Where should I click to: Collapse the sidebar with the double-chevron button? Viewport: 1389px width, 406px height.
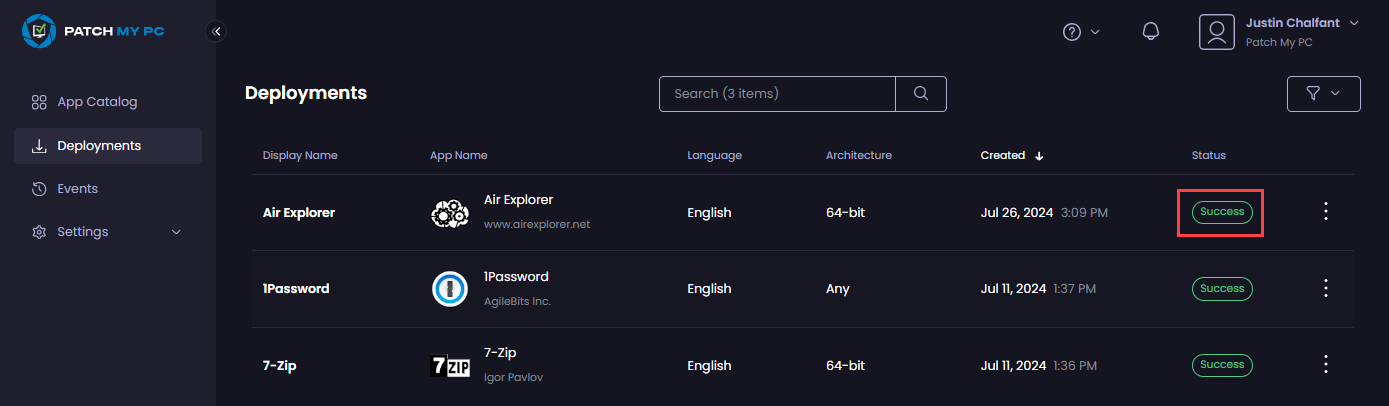tap(216, 31)
